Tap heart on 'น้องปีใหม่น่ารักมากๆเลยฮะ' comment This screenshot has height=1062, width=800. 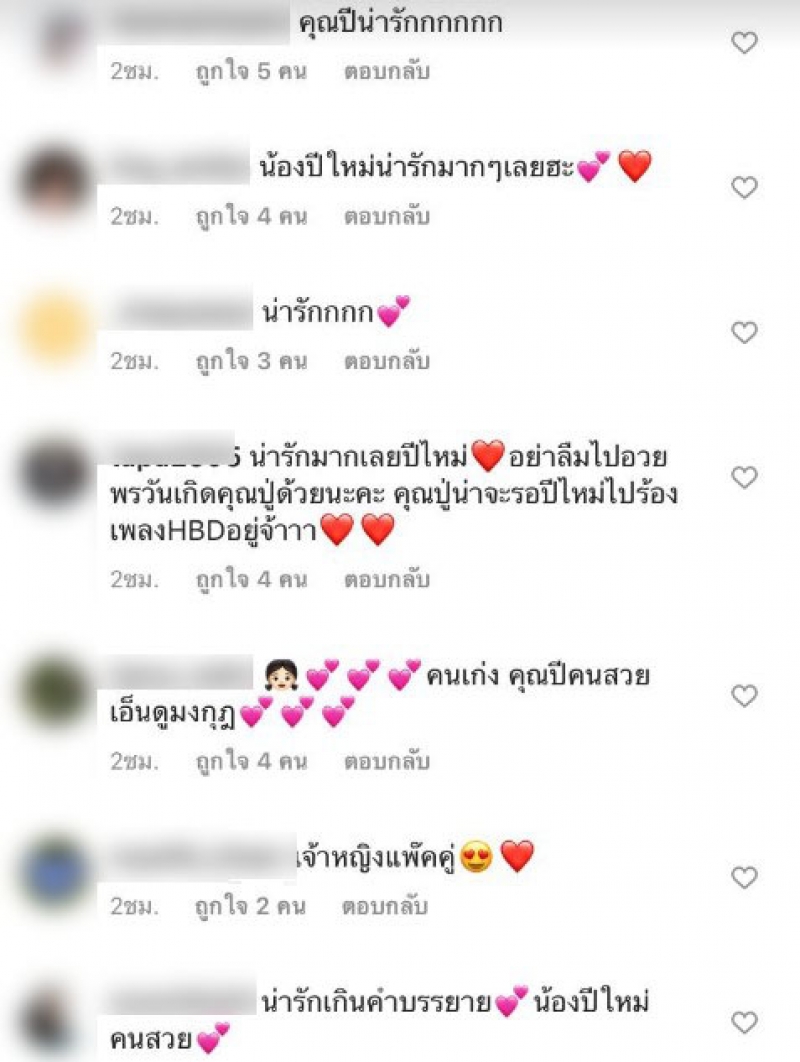[744, 188]
